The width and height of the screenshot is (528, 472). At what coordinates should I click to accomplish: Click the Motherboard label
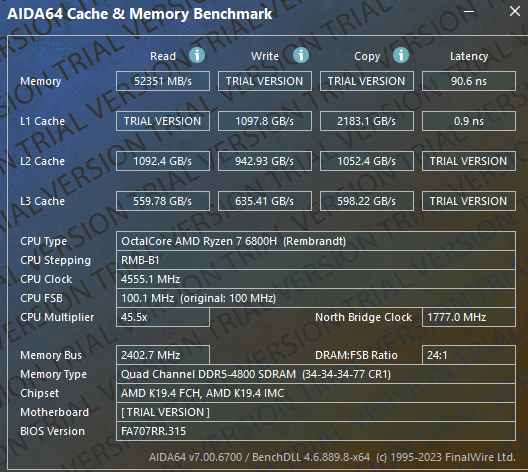[55, 412]
